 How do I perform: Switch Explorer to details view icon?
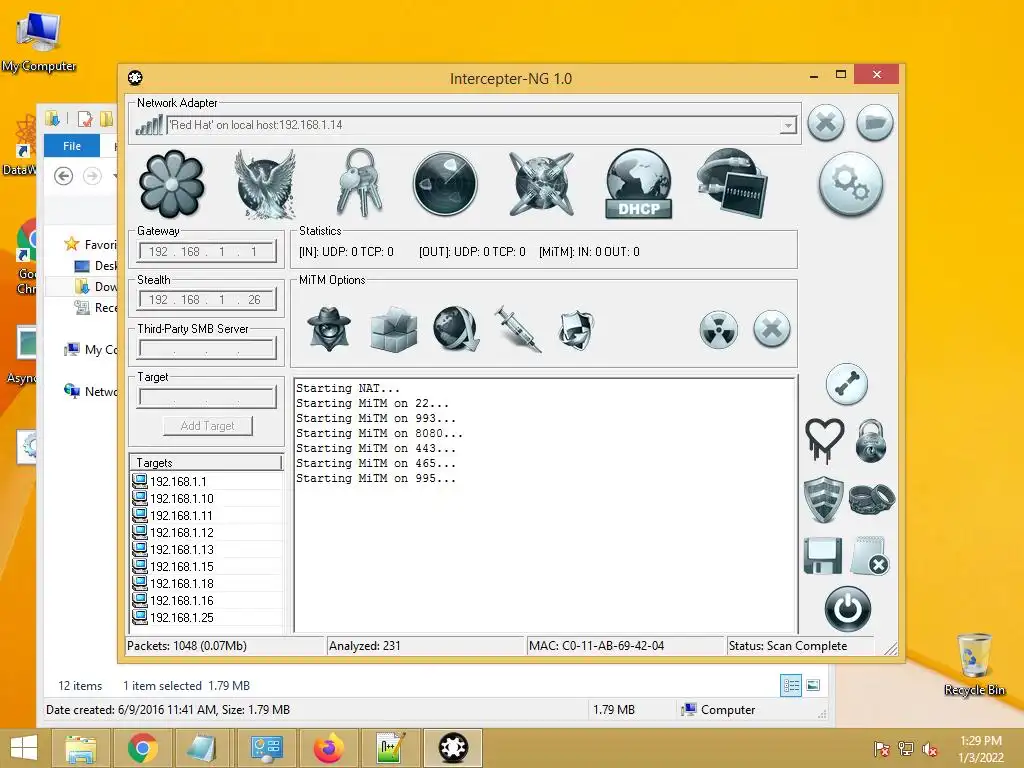pyautogui.click(x=791, y=685)
